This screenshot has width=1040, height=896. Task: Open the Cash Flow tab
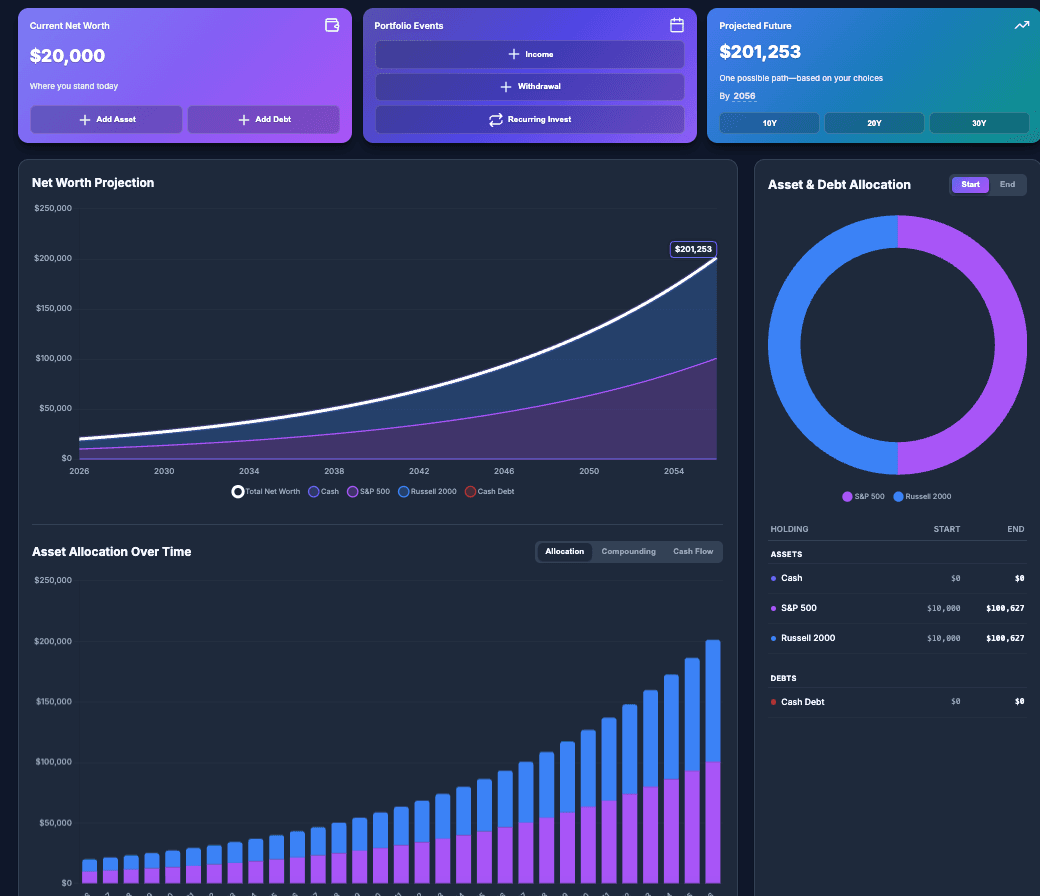pos(693,551)
